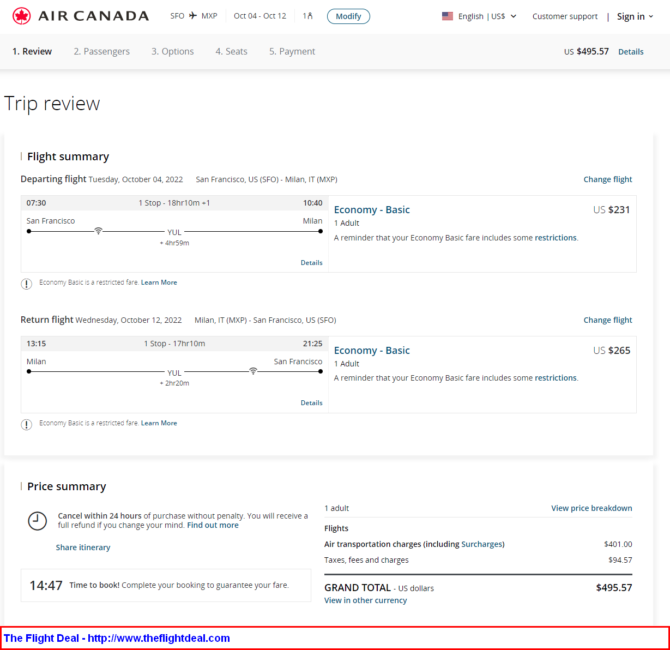
Task: Click the US $231 departing fare price
Action: click(x=611, y=210)
